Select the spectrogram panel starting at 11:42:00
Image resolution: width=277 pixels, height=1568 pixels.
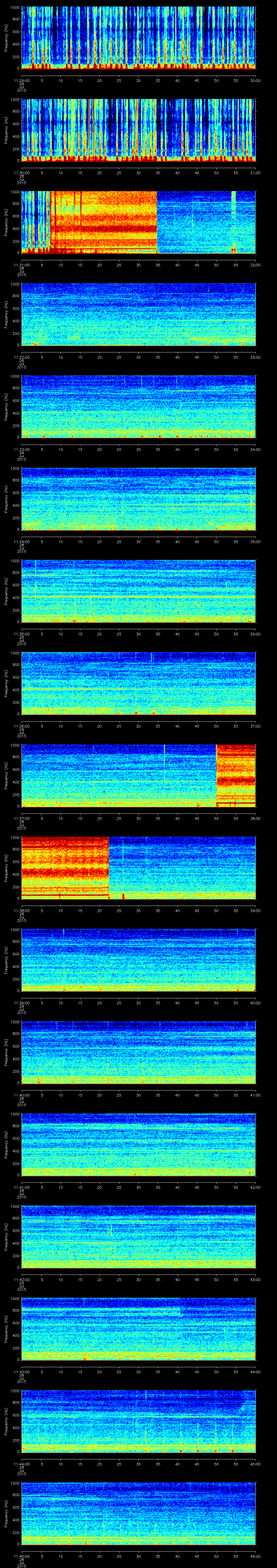pos(138,1237)
